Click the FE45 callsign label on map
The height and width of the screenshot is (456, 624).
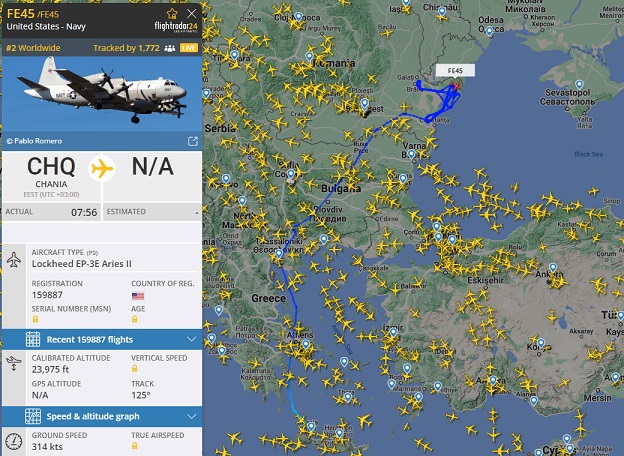pyautogui.click(x=455, y=70)
